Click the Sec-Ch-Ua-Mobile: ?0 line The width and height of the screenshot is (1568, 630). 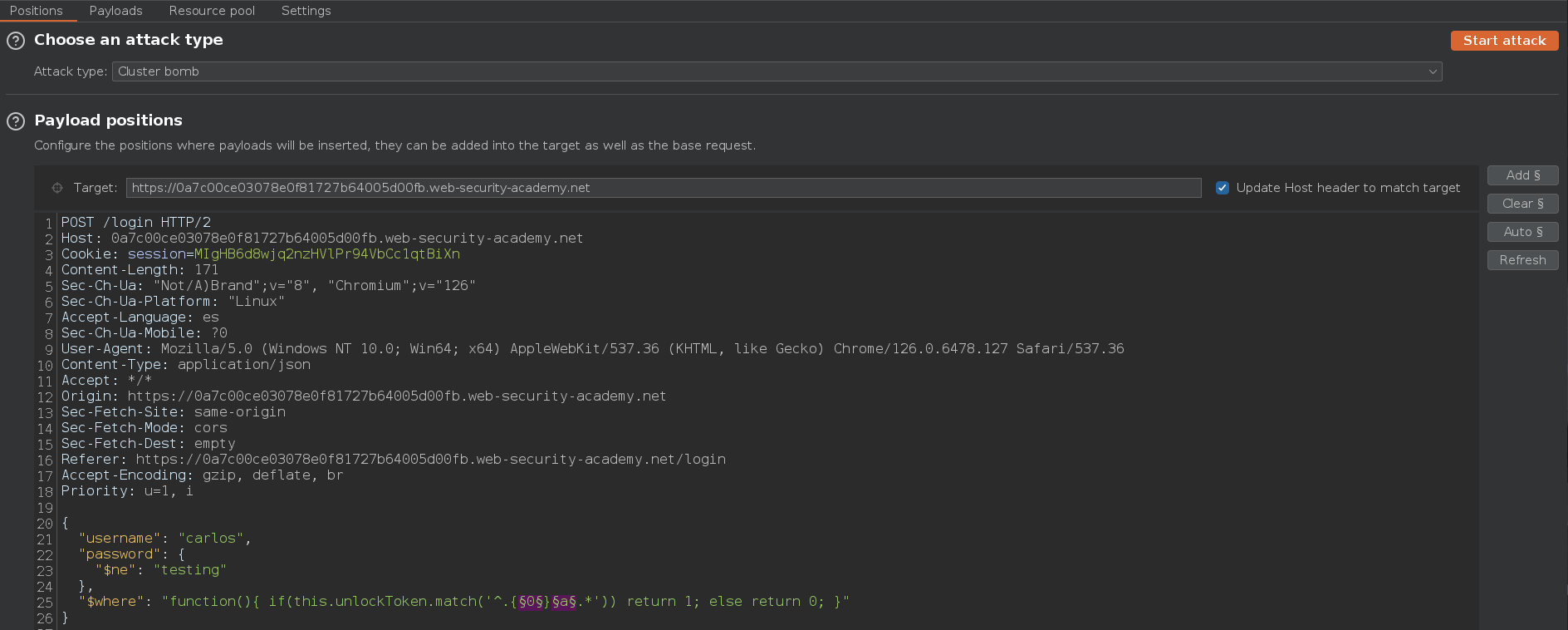145,333
